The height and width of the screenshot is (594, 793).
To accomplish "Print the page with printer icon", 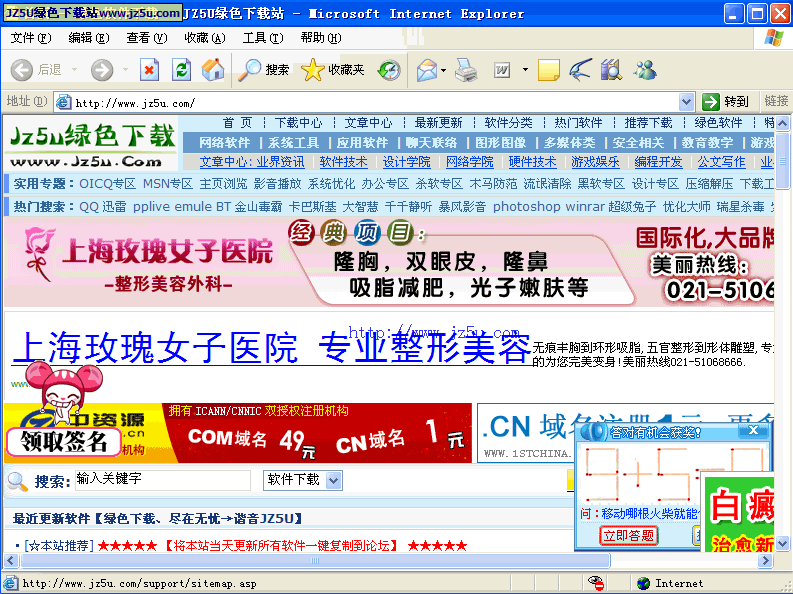I will click(x=466, y=70).
